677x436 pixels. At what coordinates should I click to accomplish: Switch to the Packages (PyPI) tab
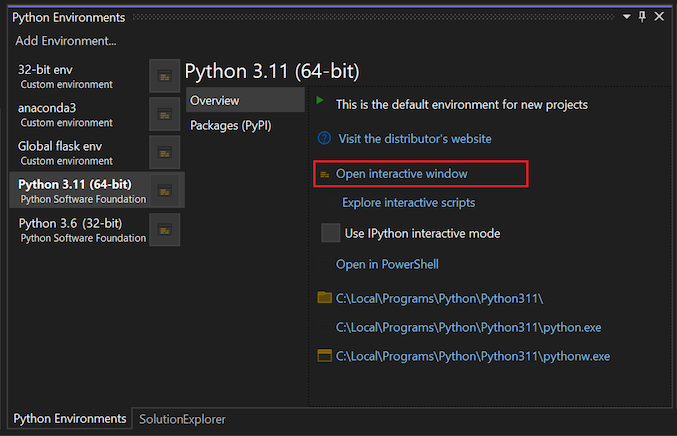click(x=231, y=126)
